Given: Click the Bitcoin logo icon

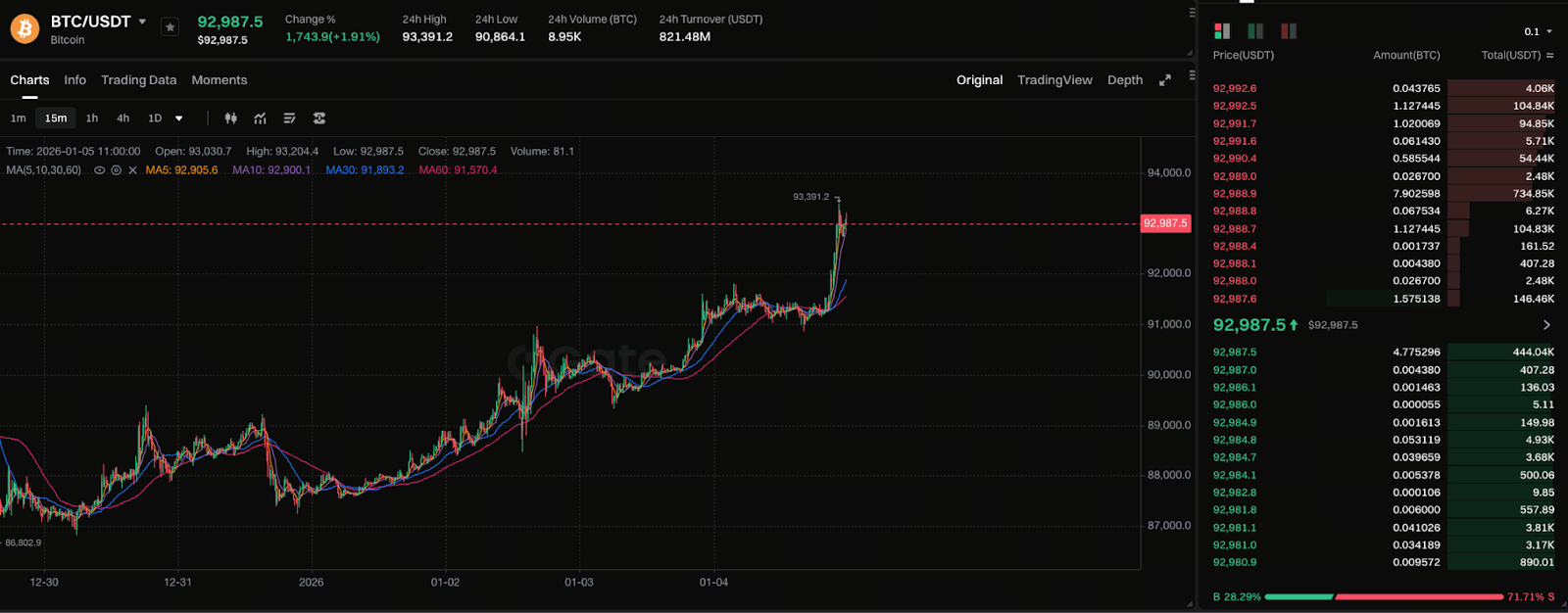Looking at the screenshot, I should (24, 28).
